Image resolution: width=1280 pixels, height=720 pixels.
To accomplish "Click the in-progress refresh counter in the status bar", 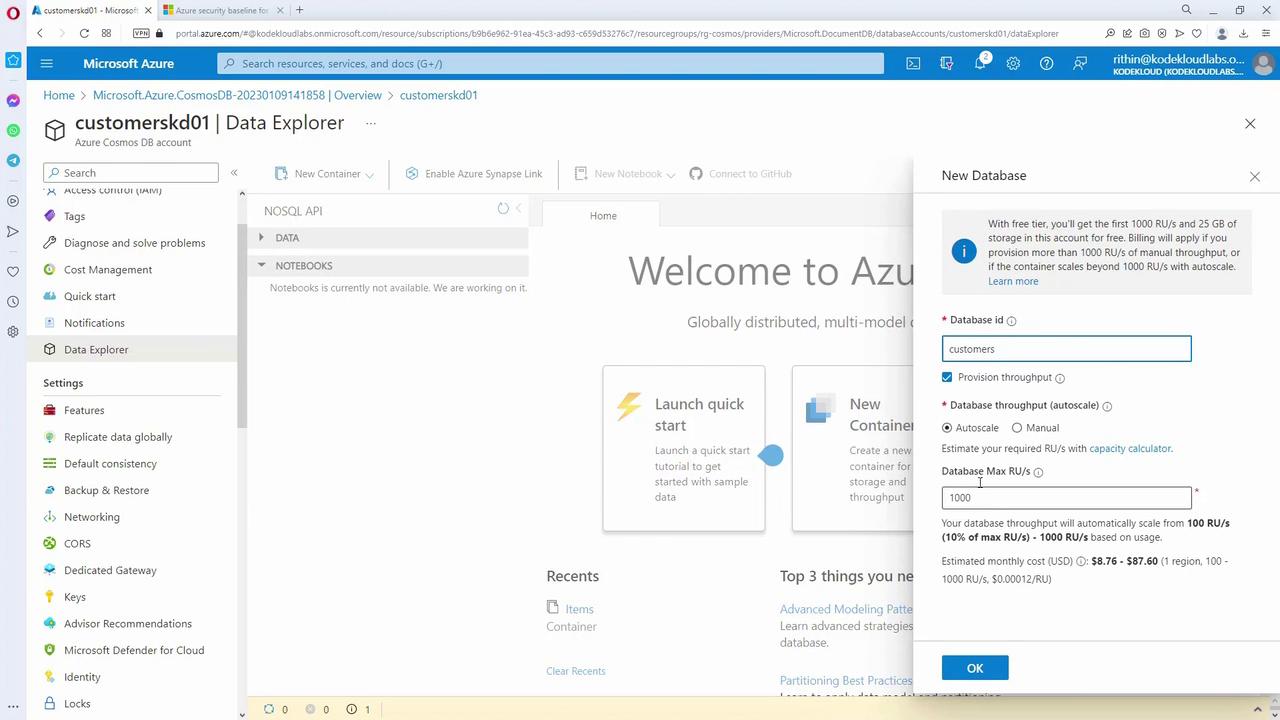I will pyautogui.click(x=275, y=709).
